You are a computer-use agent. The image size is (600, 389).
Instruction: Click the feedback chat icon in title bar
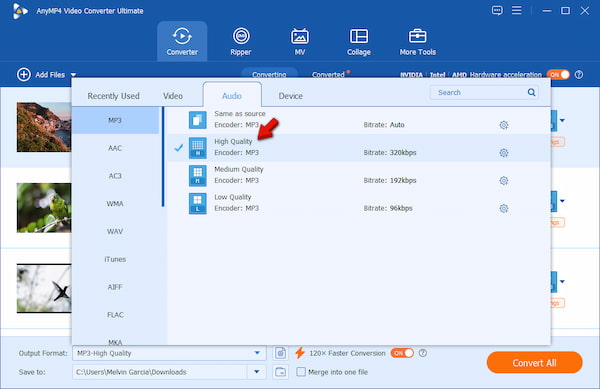(x=497, y=10)
